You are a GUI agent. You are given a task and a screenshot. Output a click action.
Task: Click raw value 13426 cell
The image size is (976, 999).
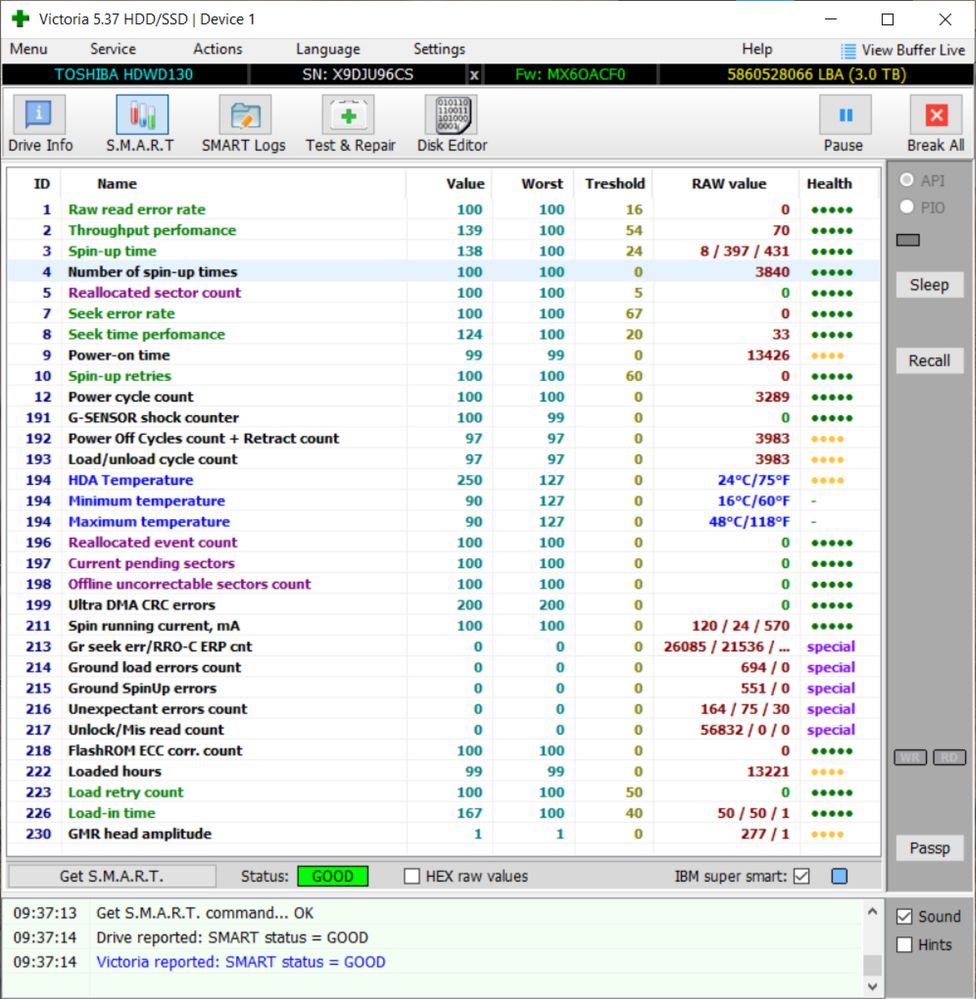(x=768, y=355)
